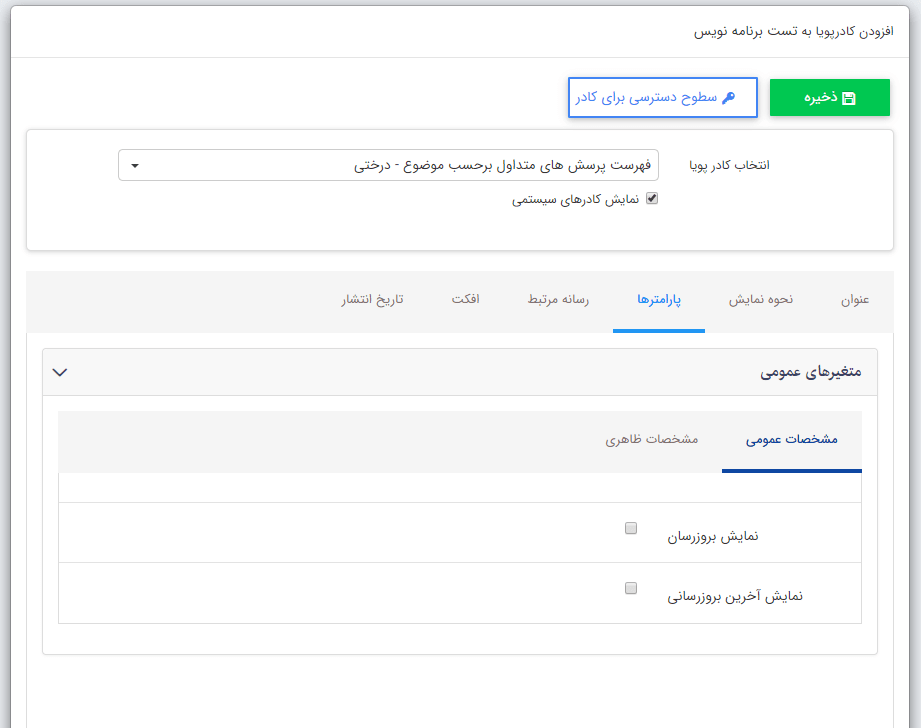Open the رسانه مرتبط tab
921x728 pixels.
[x=556, y=300]
